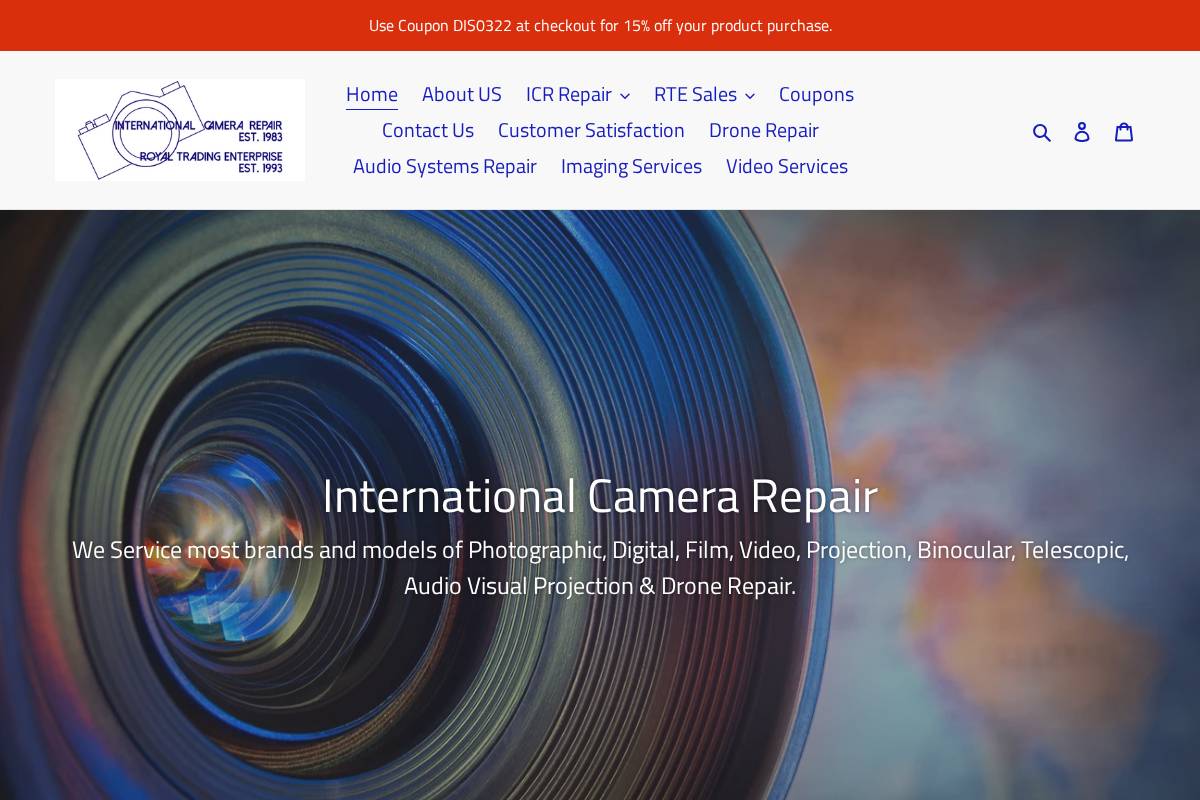This screenshot has width=1200, height=800.
Task: Navigate to Contact Us
Action: click(x=428, y=130)
